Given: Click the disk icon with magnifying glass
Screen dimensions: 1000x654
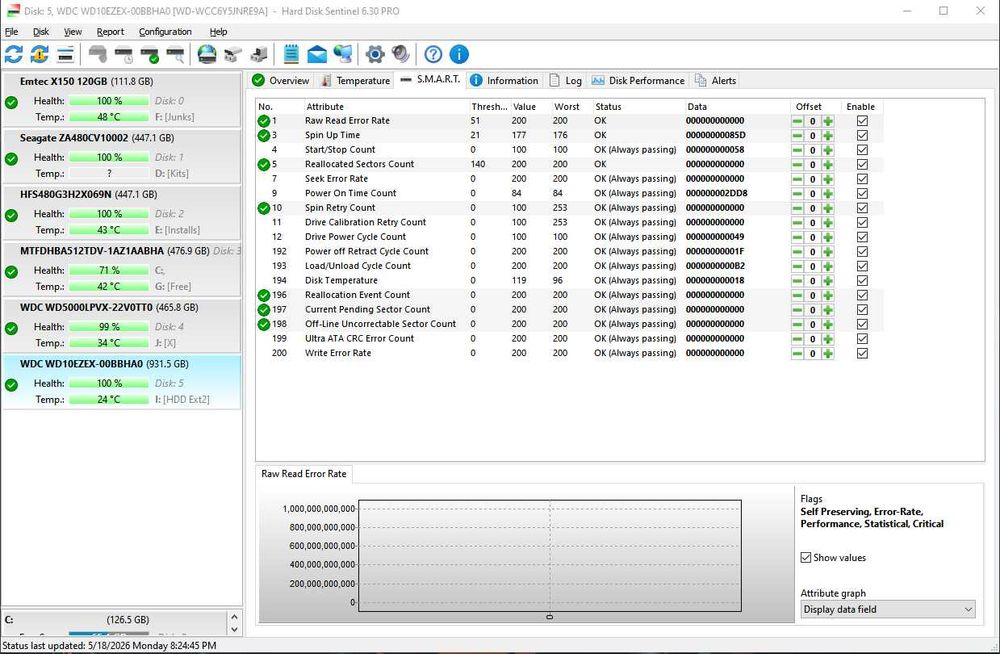Looking at the screenshot, I should point(175,54).
